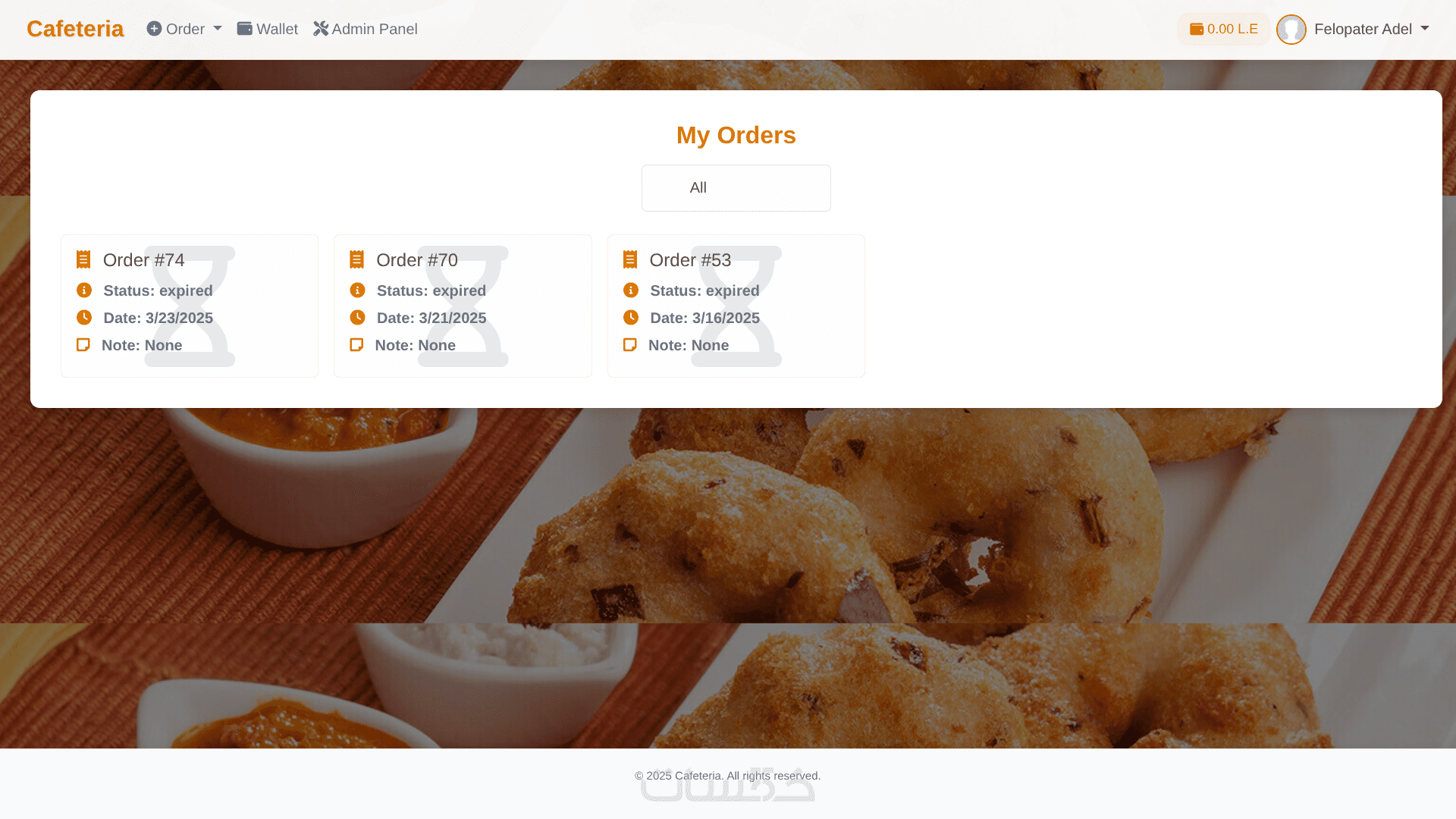Image resolution: width=1456 pixels, height=819 pixels.
Task: Open the Order #74 card
Action: pyautogui.click(x=190, y=306)
